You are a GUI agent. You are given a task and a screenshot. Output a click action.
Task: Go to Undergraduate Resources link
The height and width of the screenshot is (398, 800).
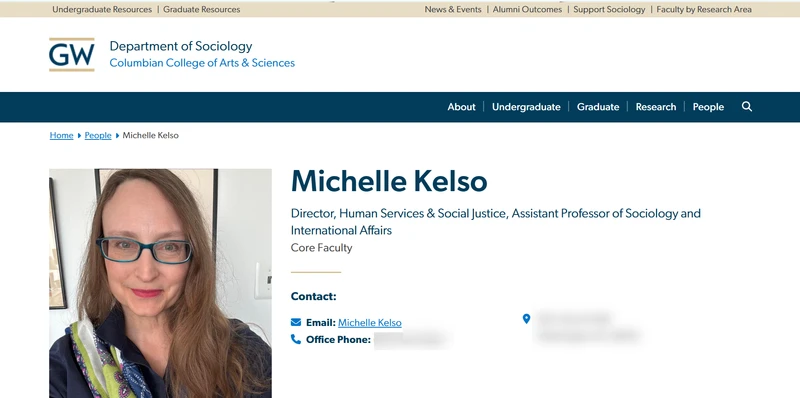pyautogui.click(x=102, y=9)
